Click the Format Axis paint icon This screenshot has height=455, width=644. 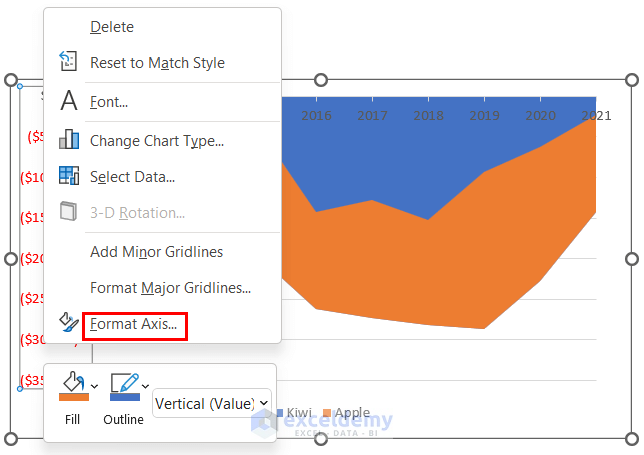pyautogui.click(x=69, y=322)
